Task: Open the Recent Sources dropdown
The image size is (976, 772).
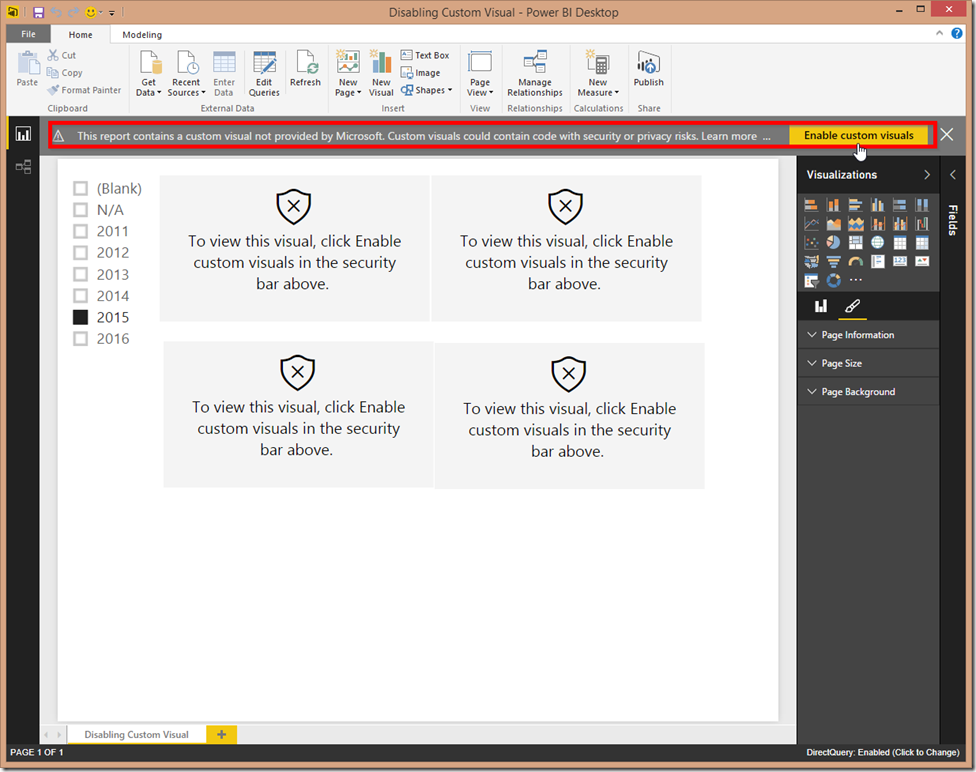Action: (186, 74)
